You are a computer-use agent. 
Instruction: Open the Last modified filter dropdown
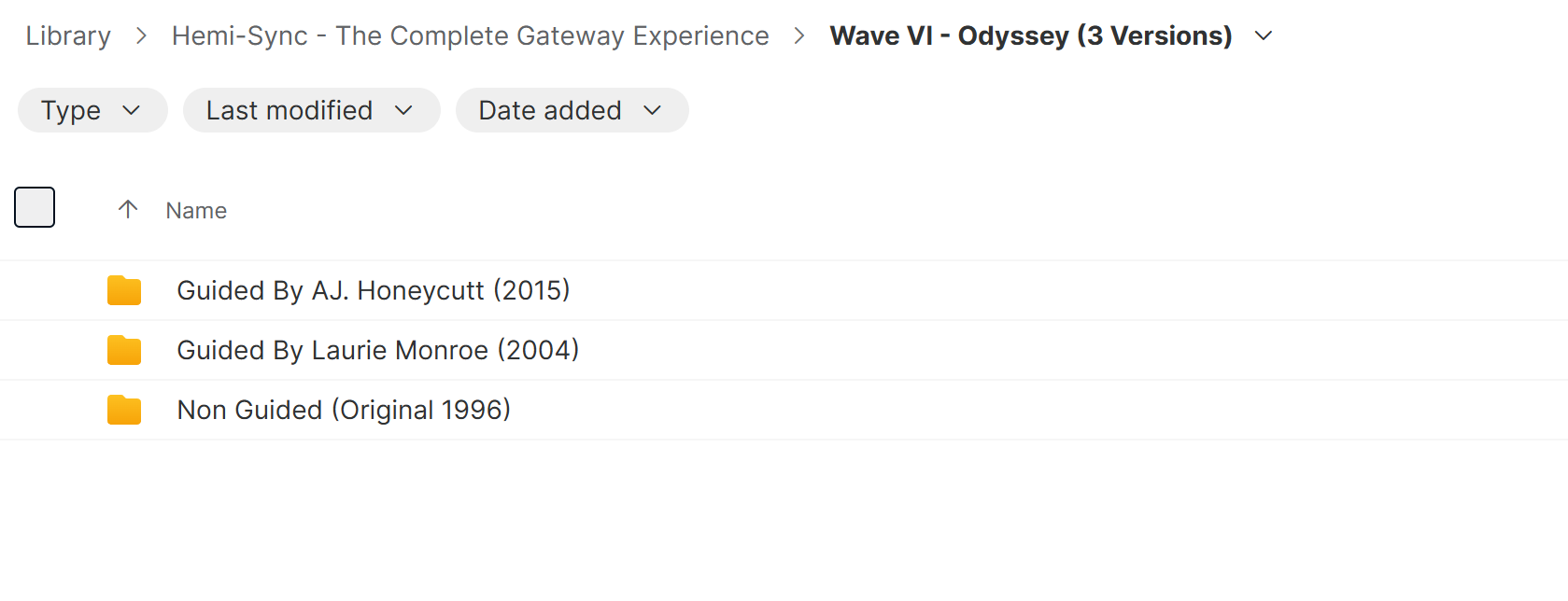(311, 110)
